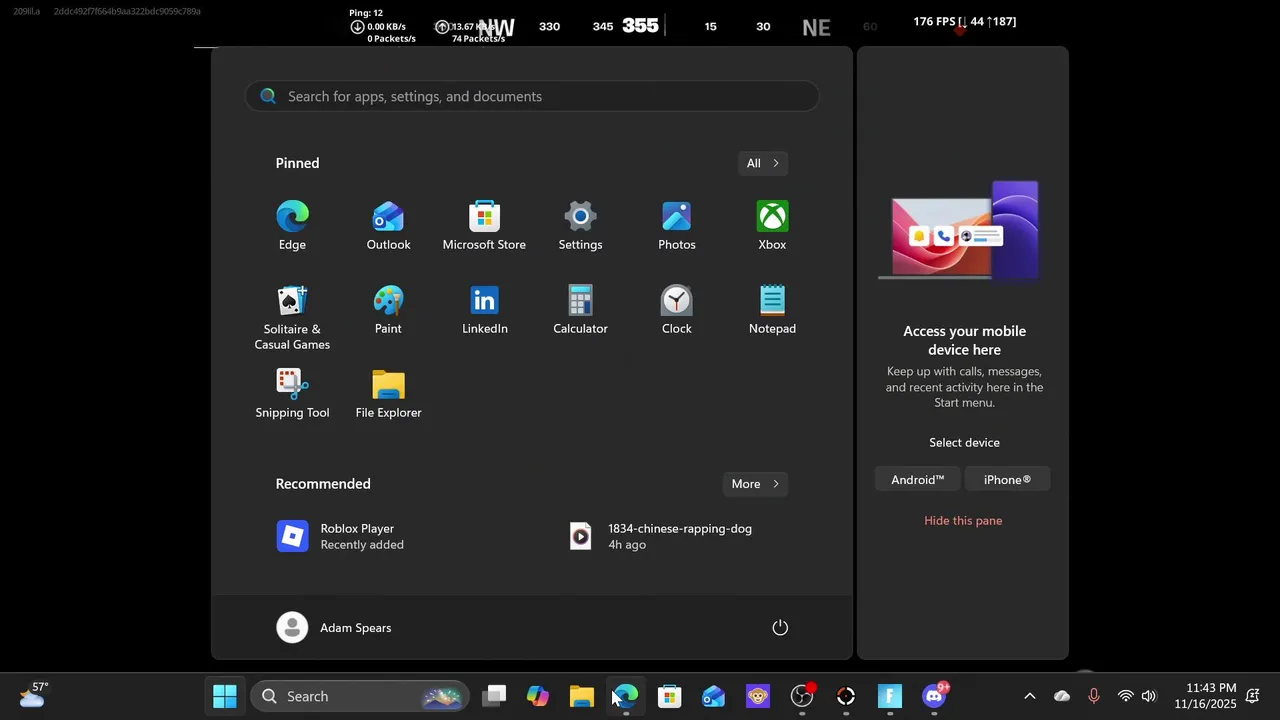Click the OneDrive cloud tray icon
1280x720 pixels.
coord(1062,696)
